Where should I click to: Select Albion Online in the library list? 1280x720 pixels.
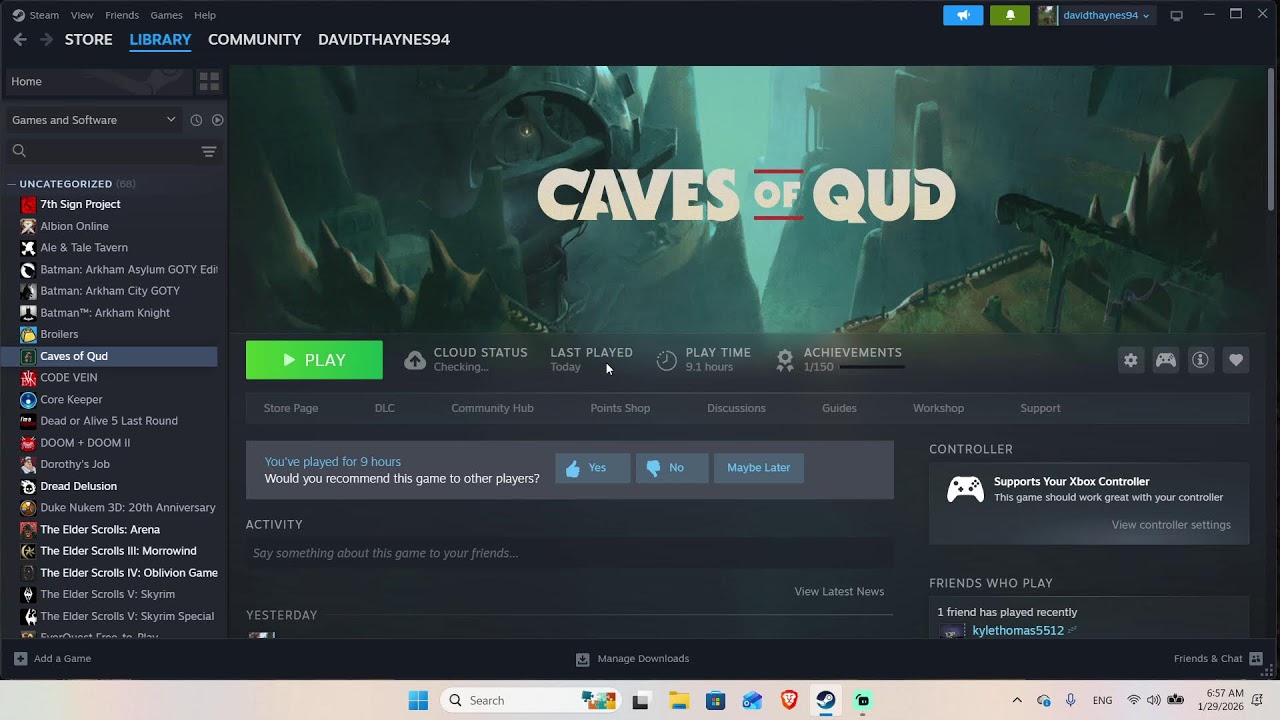[x=110, y=226]
